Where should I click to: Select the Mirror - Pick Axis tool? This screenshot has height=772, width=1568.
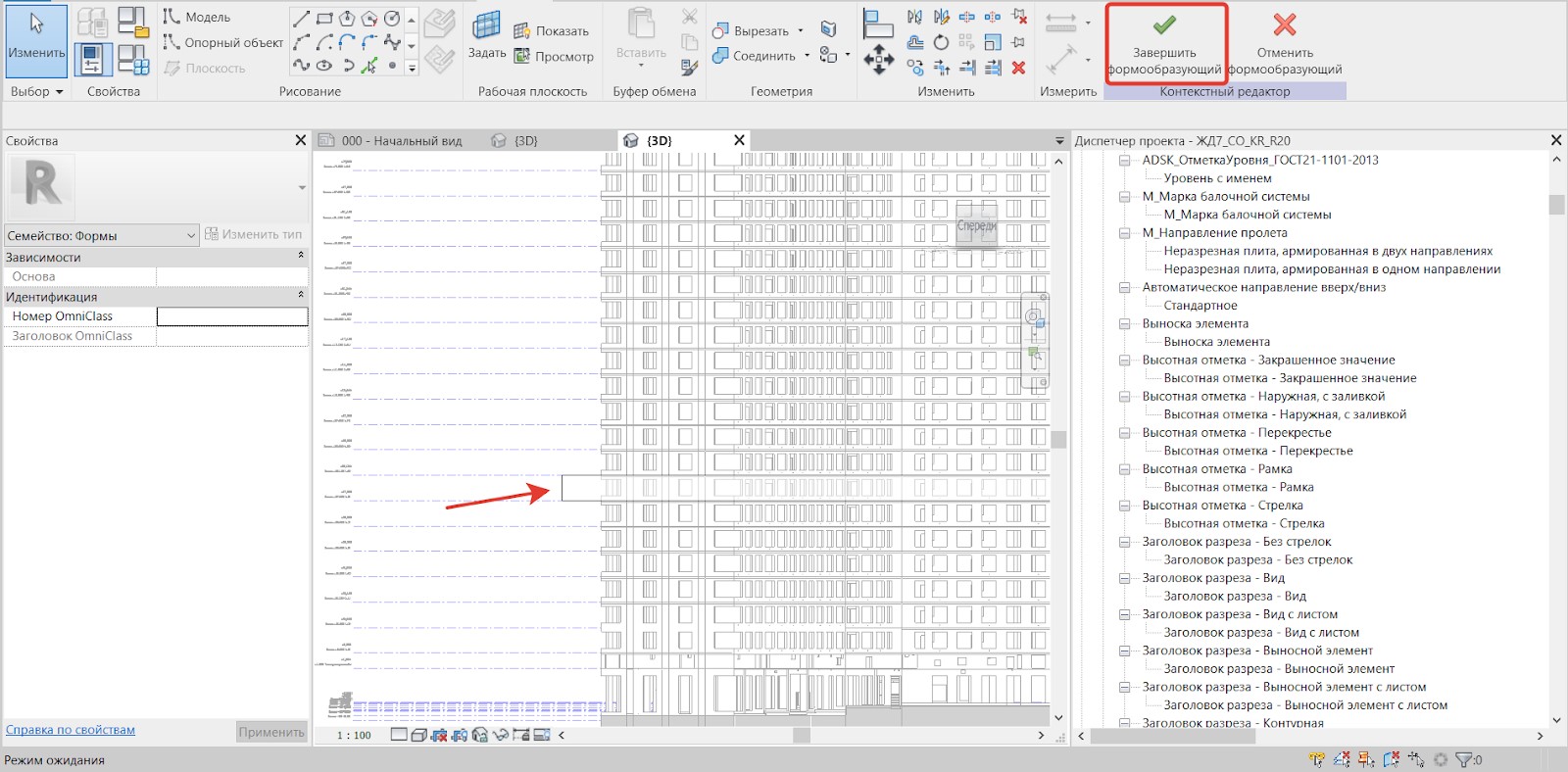pyautogui.click(x=914, y=17)
